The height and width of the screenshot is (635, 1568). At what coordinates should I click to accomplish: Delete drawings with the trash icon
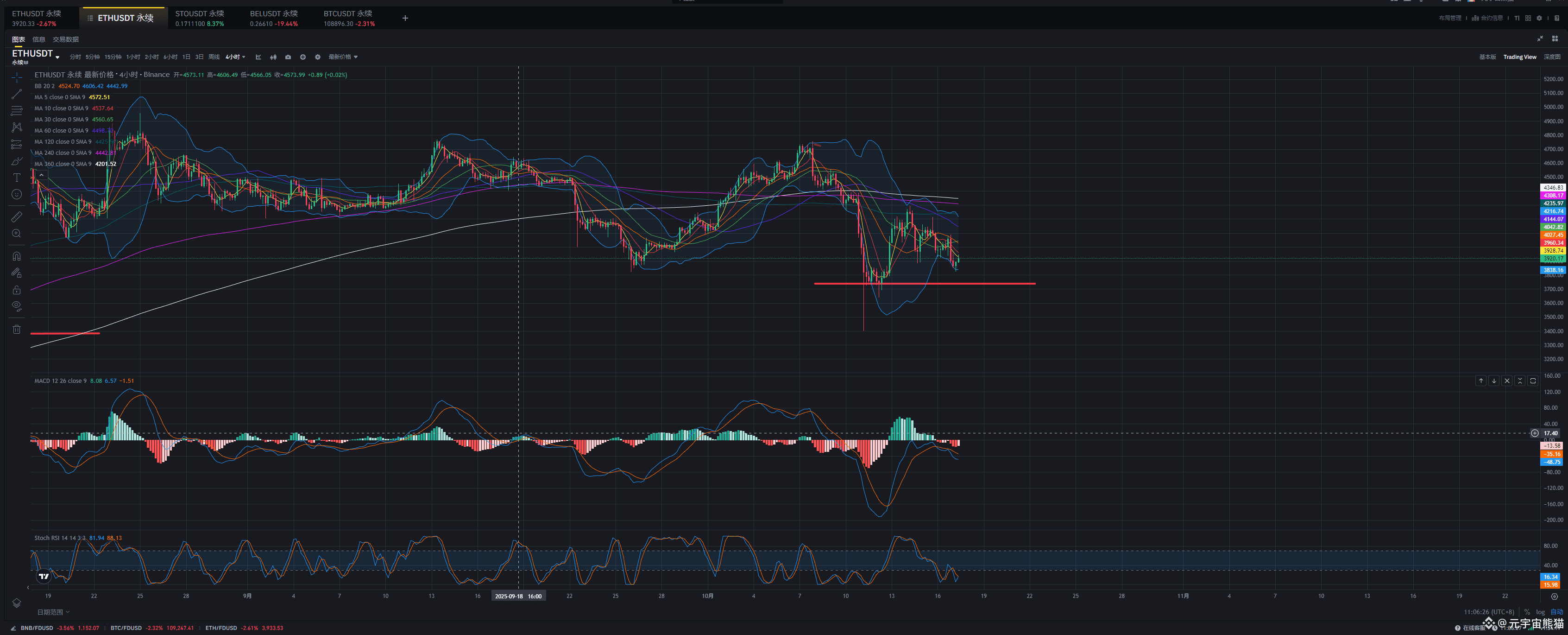[16, 329]
